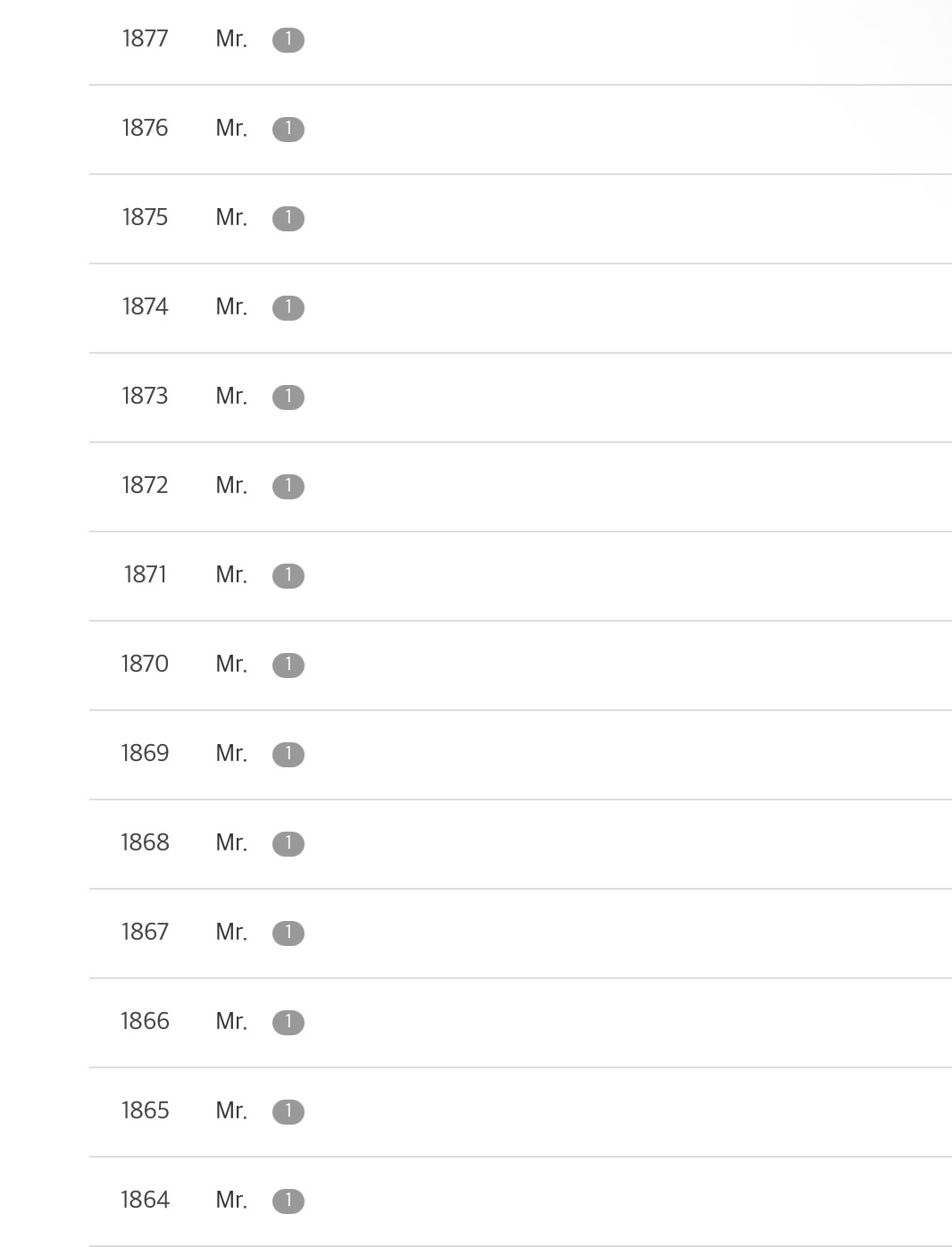This screenshot has width=952, height=1247.
Task: Select "Mr." in the 1871 row
Action: (231, 575)
